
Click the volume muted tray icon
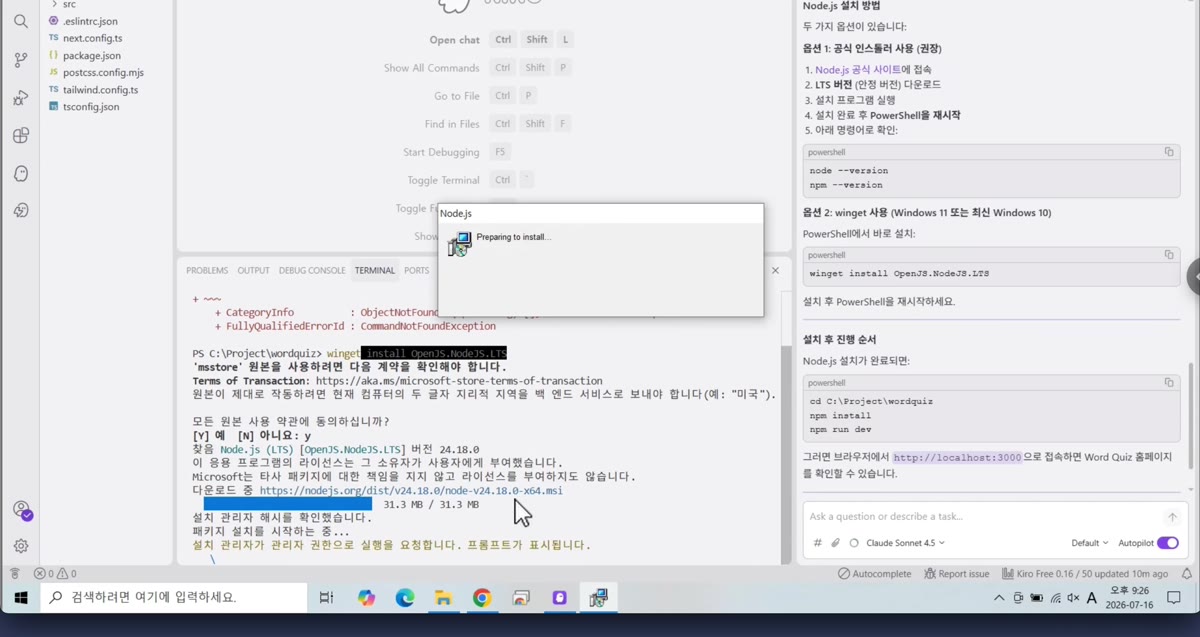[x=1073, y=598]
